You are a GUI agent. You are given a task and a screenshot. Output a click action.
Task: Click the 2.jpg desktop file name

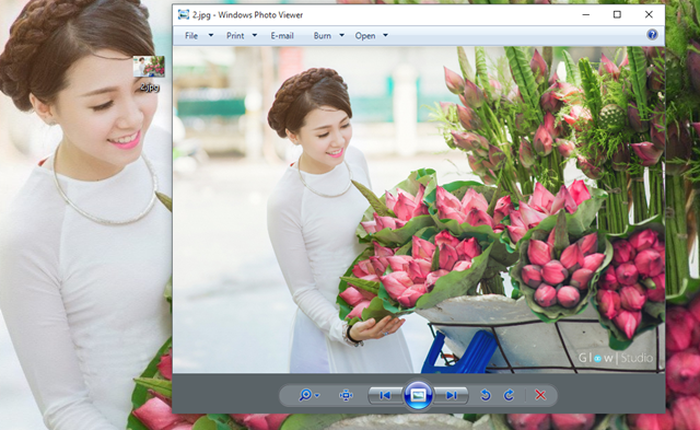(150, 87)
